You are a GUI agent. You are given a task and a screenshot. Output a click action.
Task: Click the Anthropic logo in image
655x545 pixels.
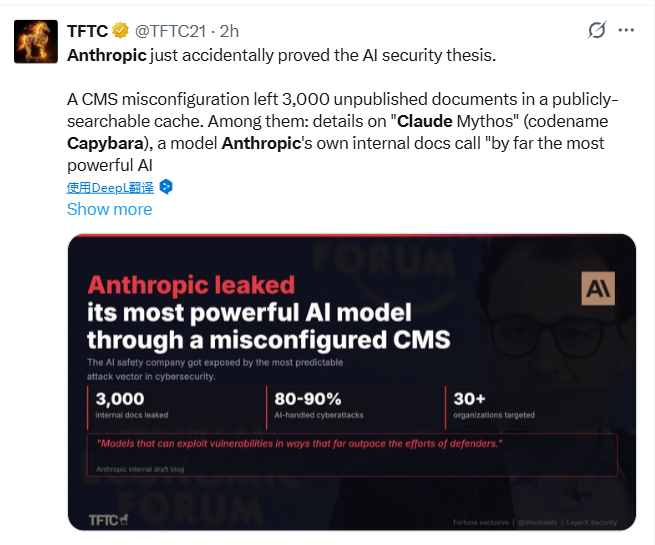[x=598, y=289]
